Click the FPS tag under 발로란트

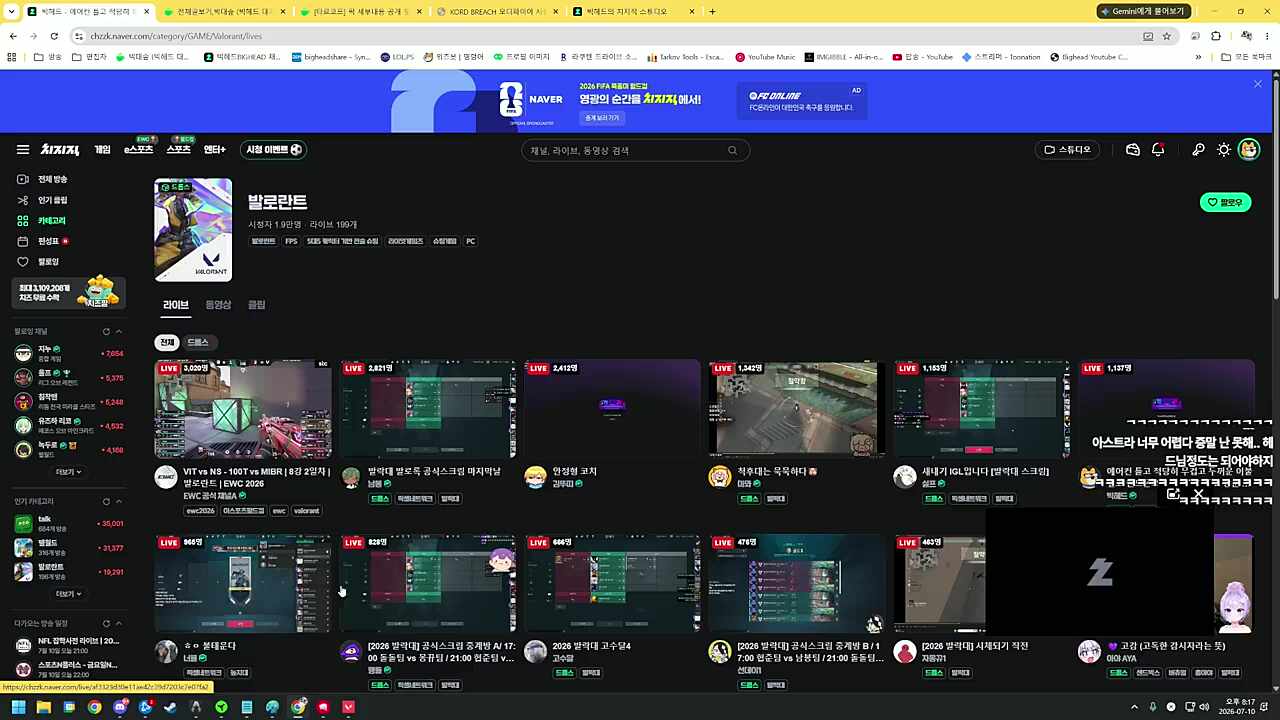tap(291, 241)
